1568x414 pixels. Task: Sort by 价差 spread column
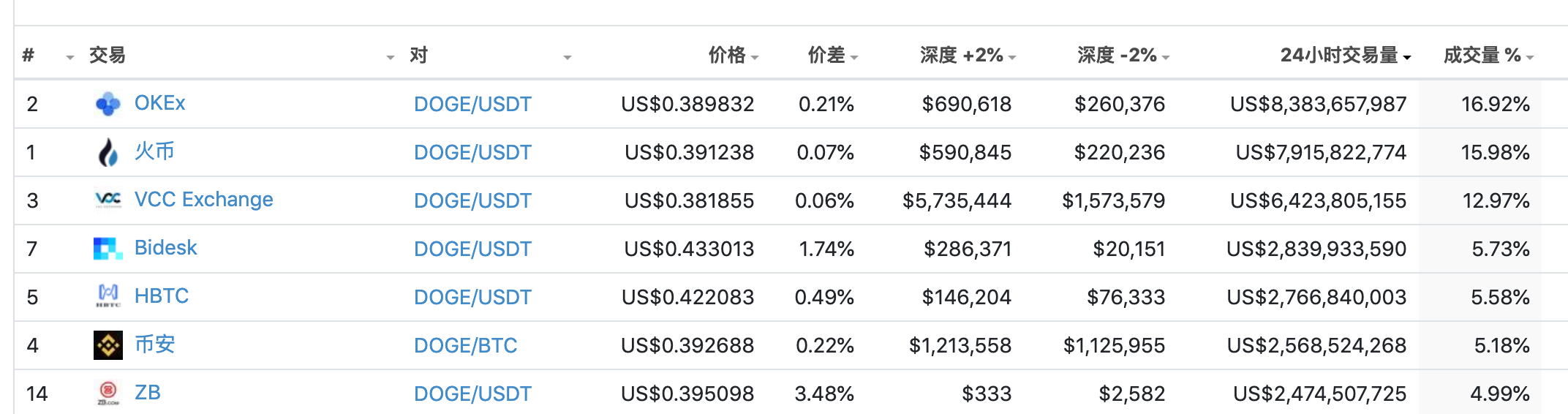(x=833, y=55)
